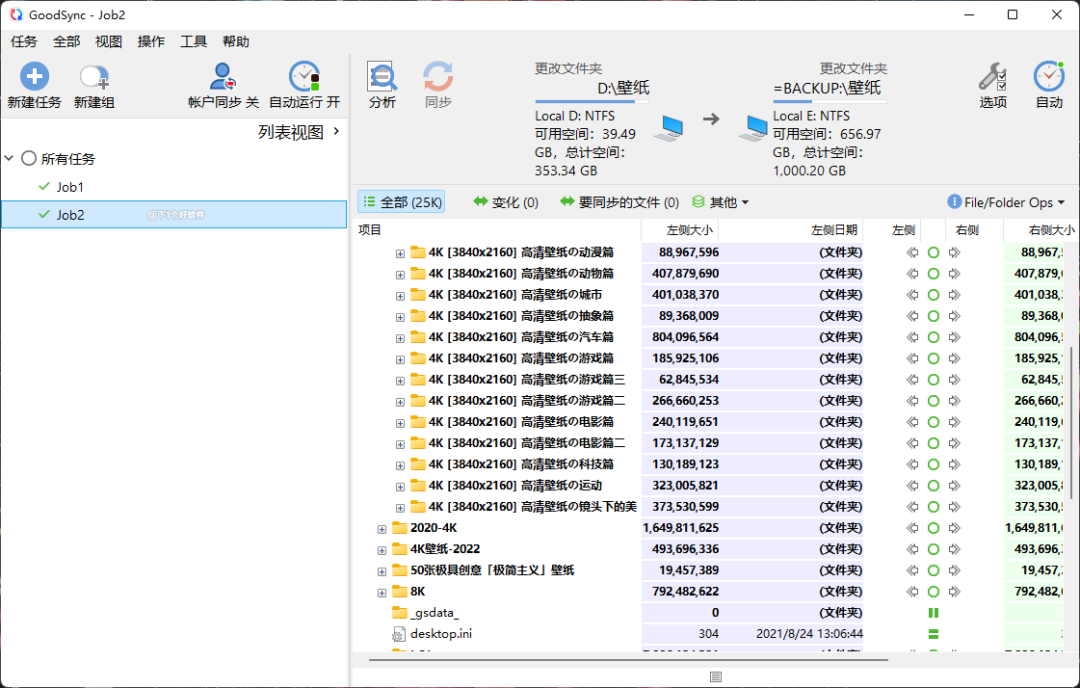Image resolution: width=1080 pixels, height=688 pixels.
Task: Click left-arrow sync direction for 8K row
Action: [x=912, y=592]
